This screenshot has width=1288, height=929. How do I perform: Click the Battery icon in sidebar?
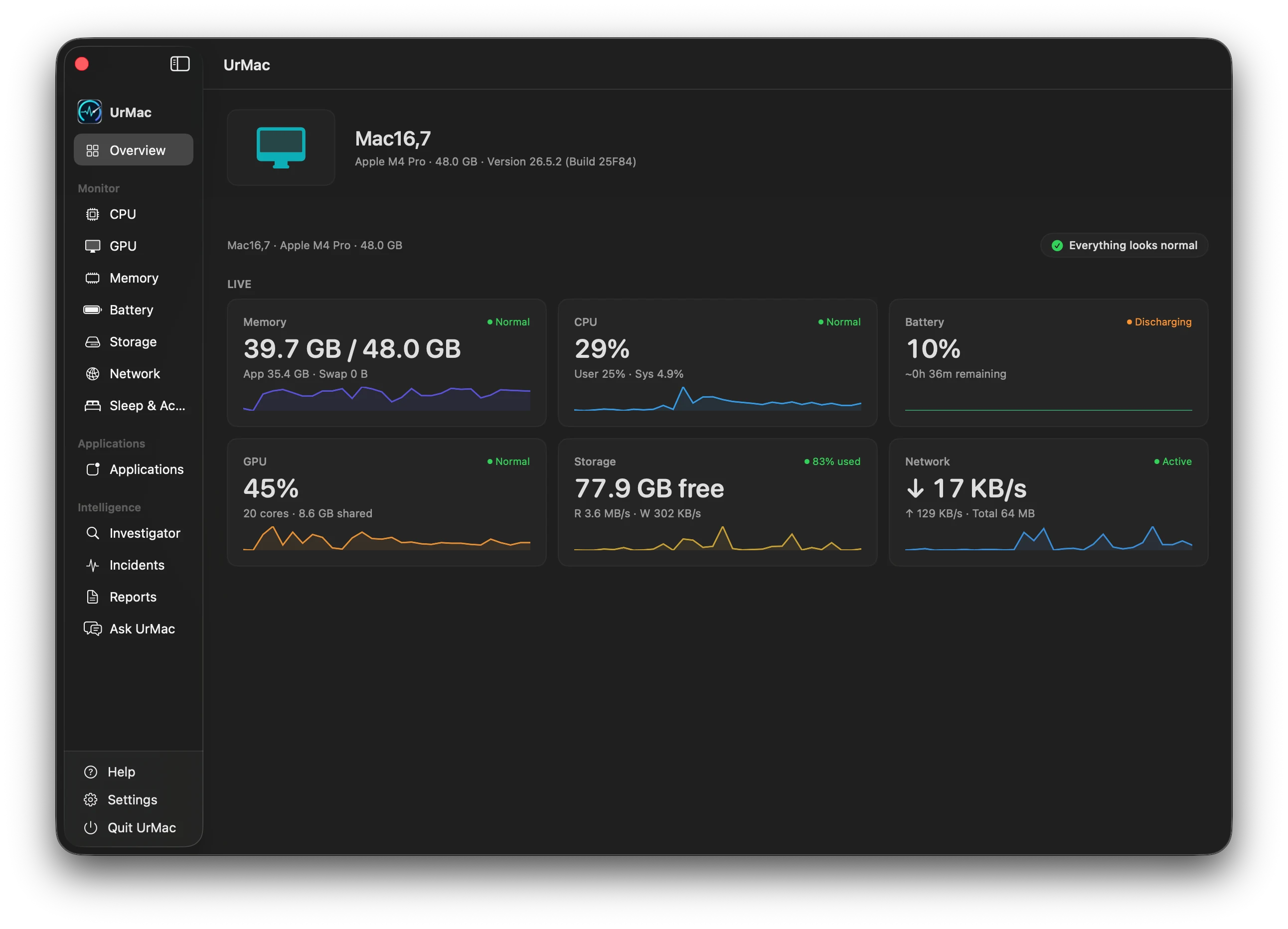coord(92,310)
